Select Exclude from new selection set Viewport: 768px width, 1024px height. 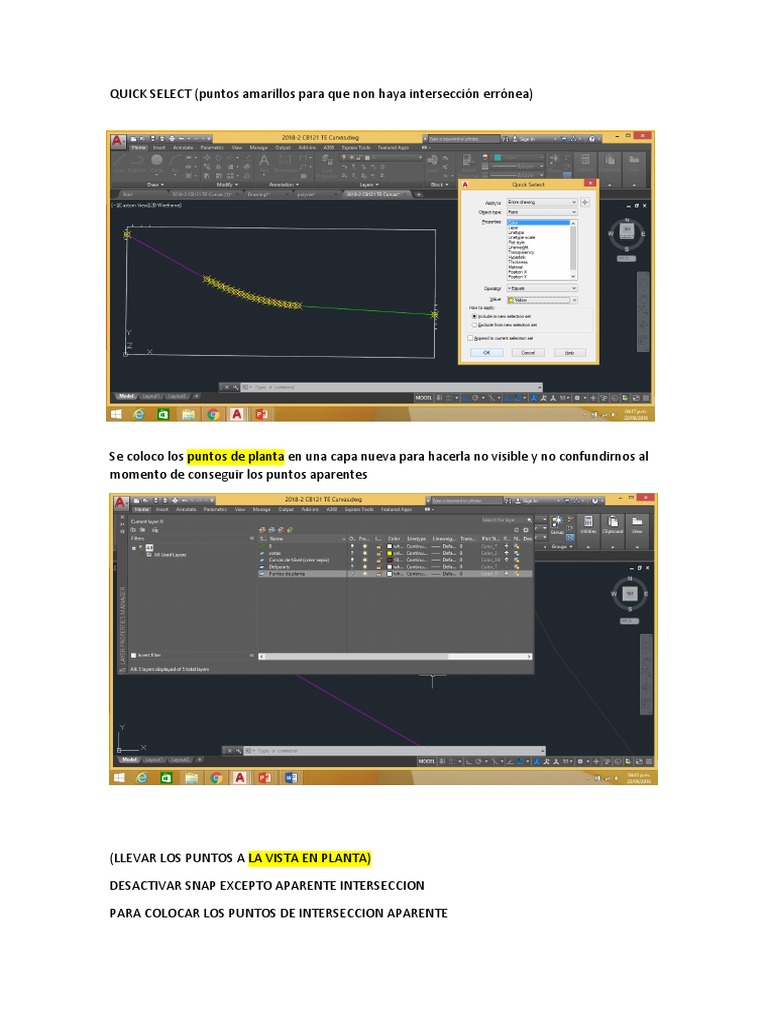pos(505,325)
